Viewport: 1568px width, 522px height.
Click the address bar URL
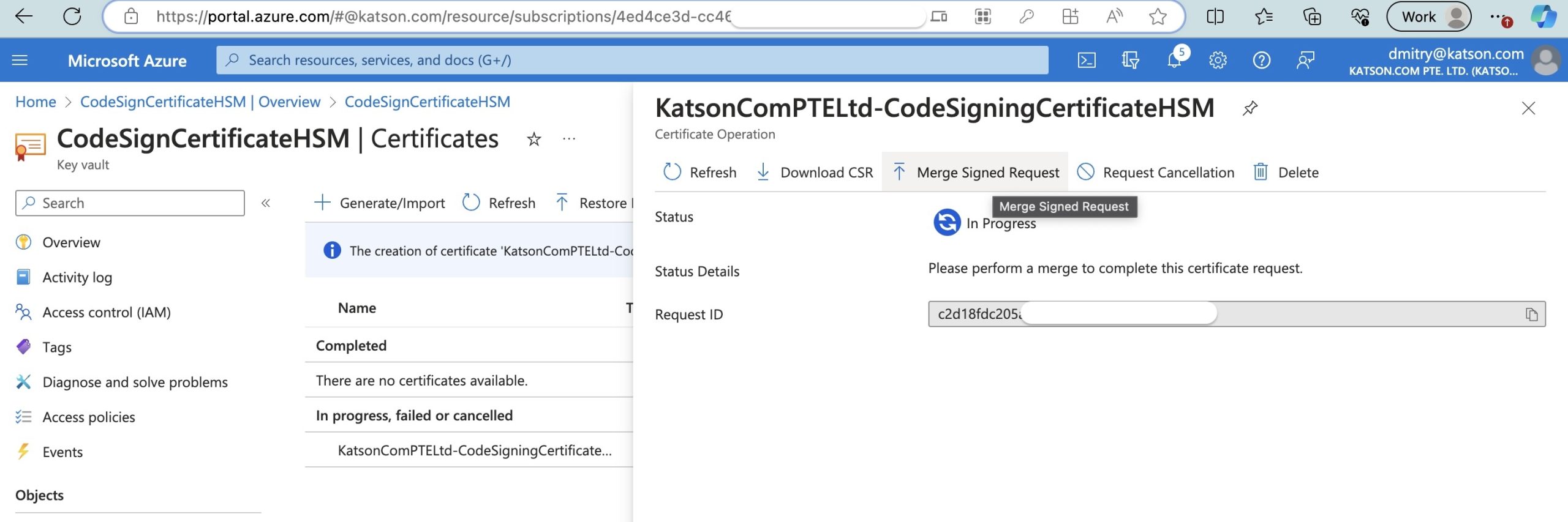tap(443, 17)
